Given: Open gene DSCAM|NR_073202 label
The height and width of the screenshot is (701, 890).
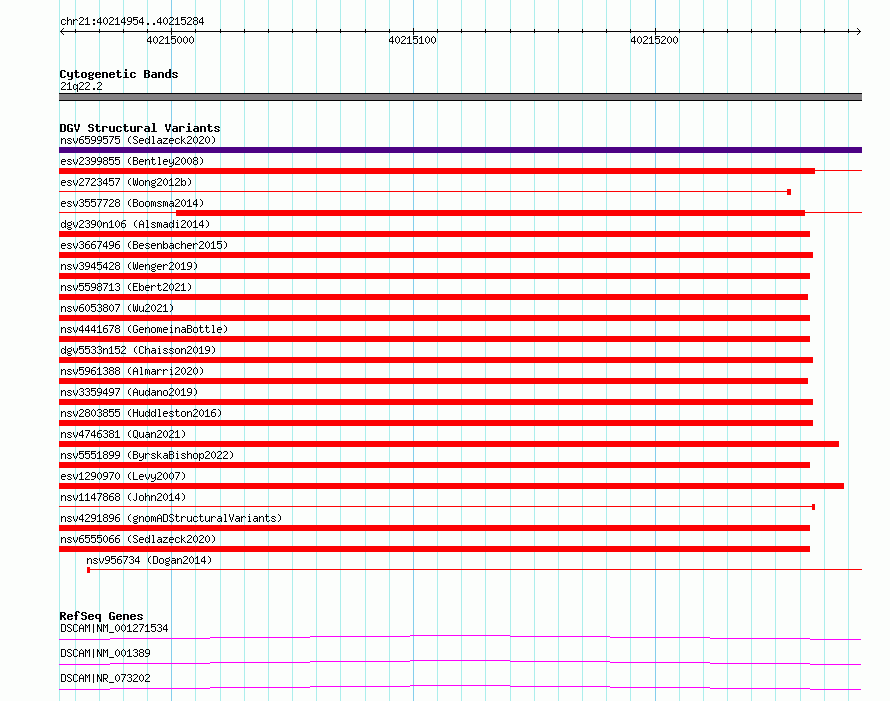Looking at the screenshot, I should 105,678.
